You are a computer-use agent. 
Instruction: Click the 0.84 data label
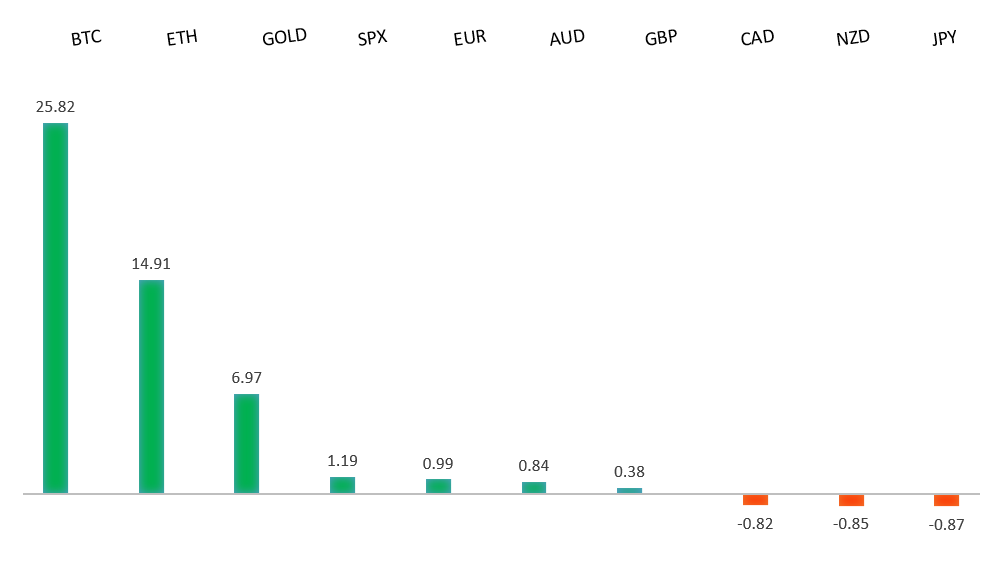click(534, 465)
